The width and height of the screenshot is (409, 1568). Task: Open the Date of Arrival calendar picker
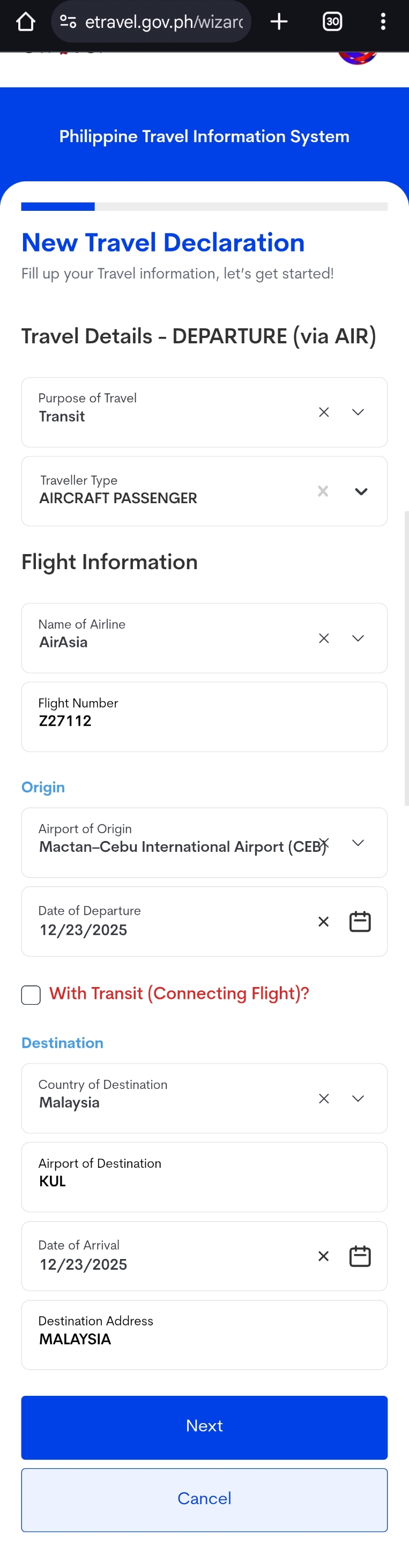click(360, 1256)
